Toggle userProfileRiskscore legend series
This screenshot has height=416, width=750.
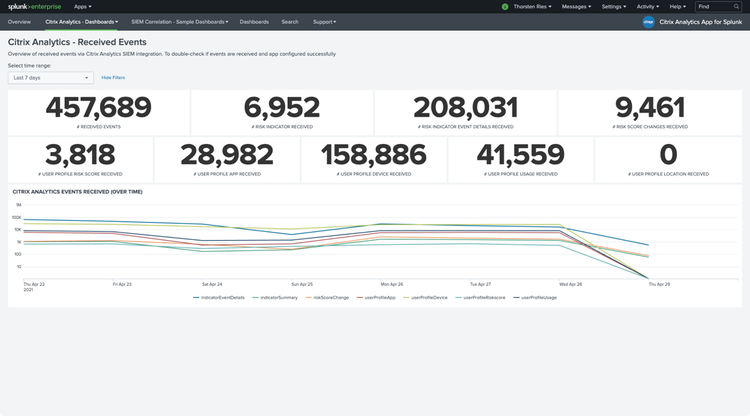tap(481, 297)
